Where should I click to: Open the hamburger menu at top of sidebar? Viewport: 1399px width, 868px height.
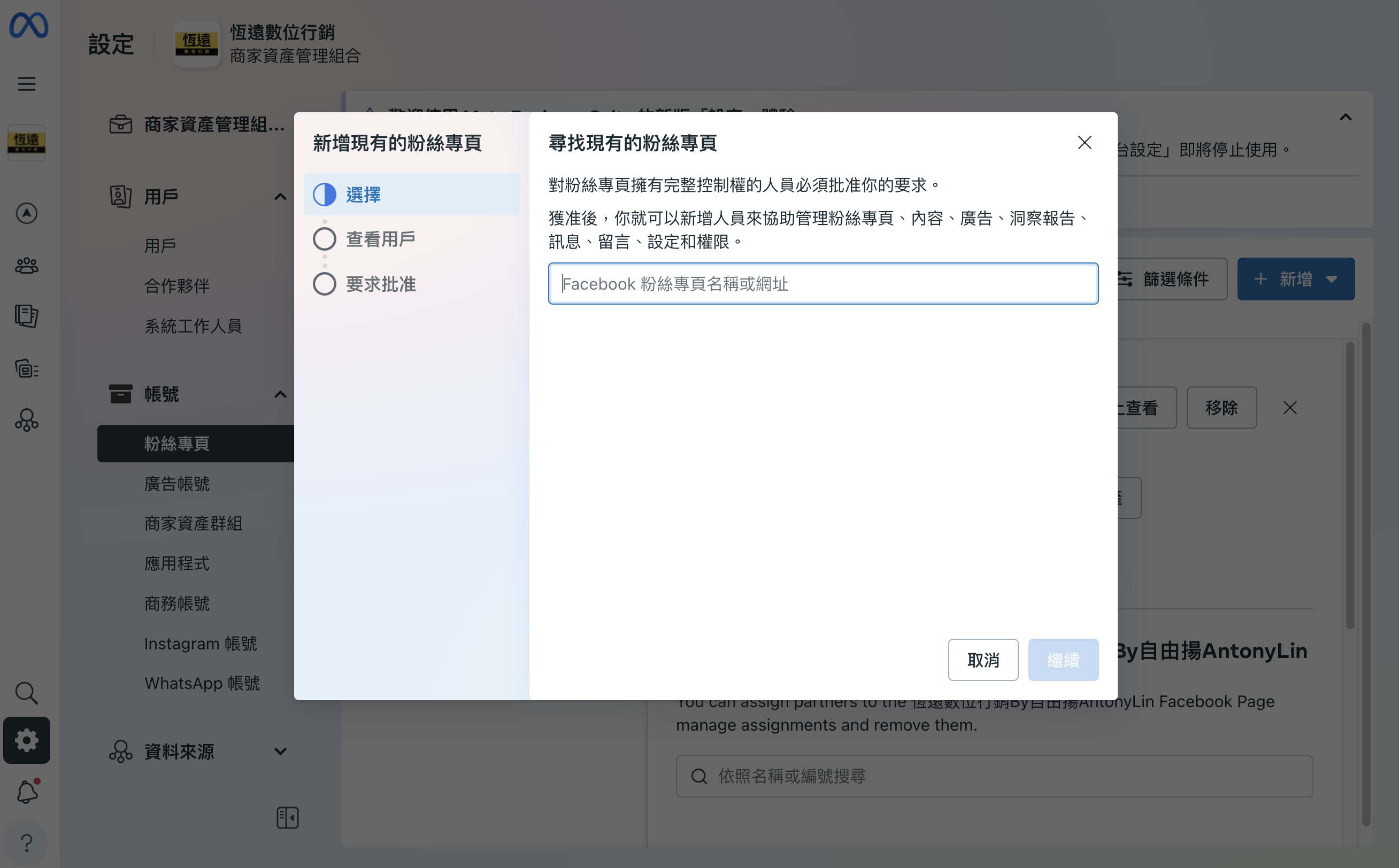(x=26, y=84)
